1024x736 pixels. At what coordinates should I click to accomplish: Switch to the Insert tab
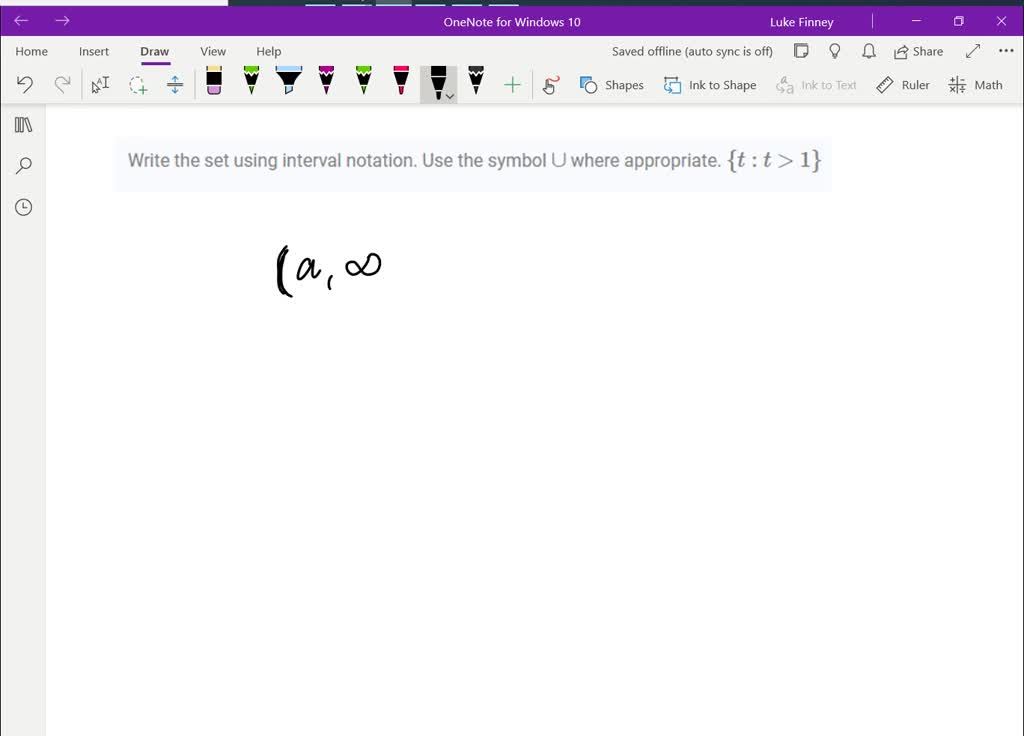[x=94, y=51]
